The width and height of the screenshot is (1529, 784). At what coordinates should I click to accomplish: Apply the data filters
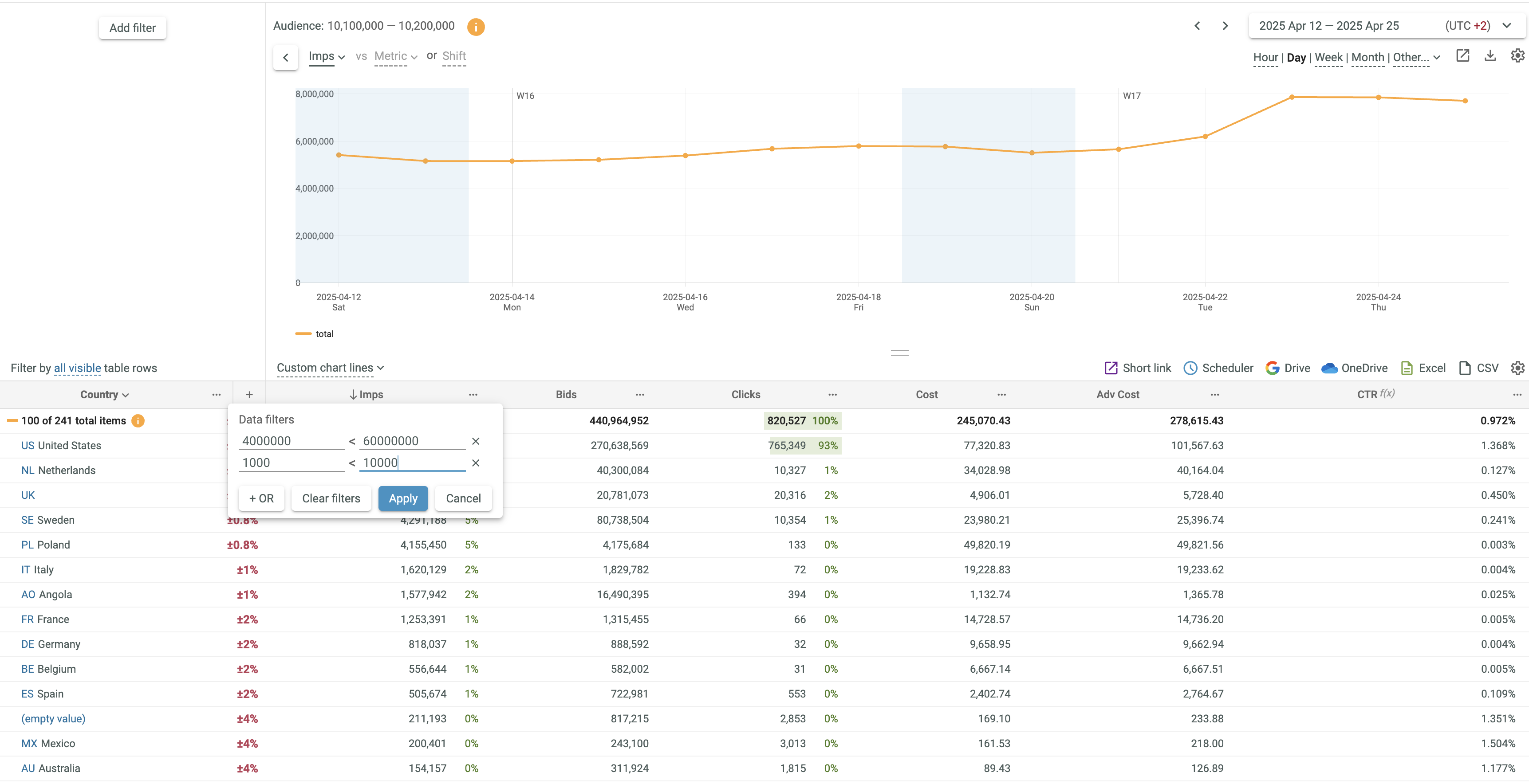(403, 498)
